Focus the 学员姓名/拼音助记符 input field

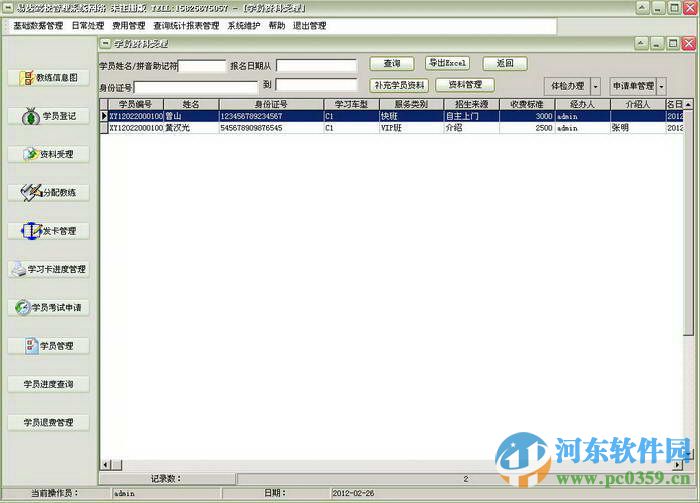pos(202,66)
